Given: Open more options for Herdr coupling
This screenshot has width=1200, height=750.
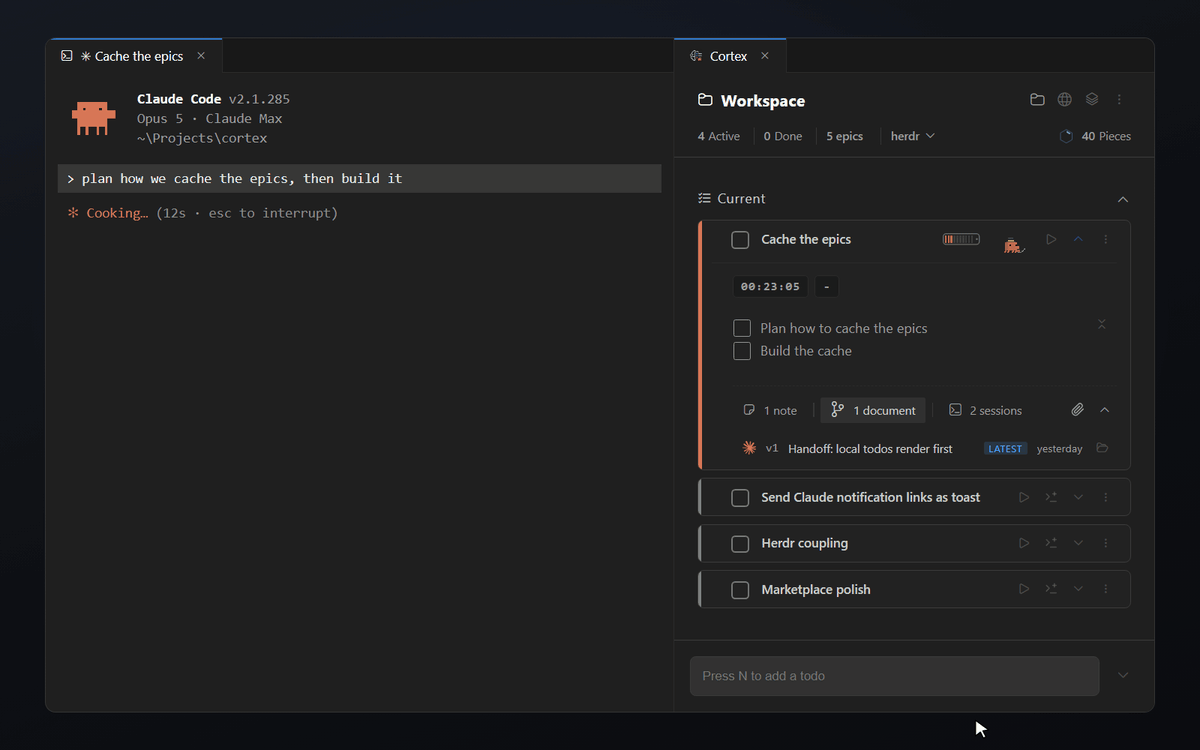Looking at the screenshot, I should [x=1106, y=544].
